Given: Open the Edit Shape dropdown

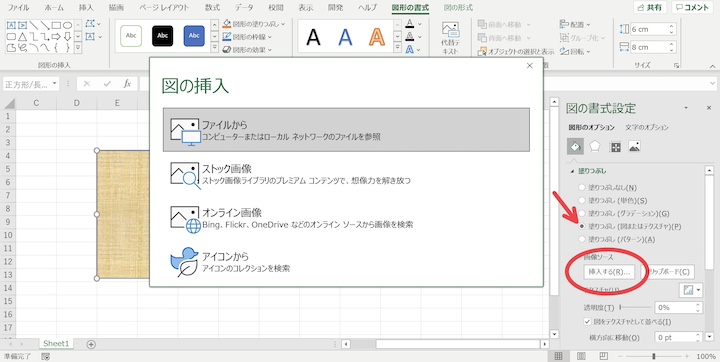Looking at the screenshot, I should pyautogui.click(x=94, y=24).
